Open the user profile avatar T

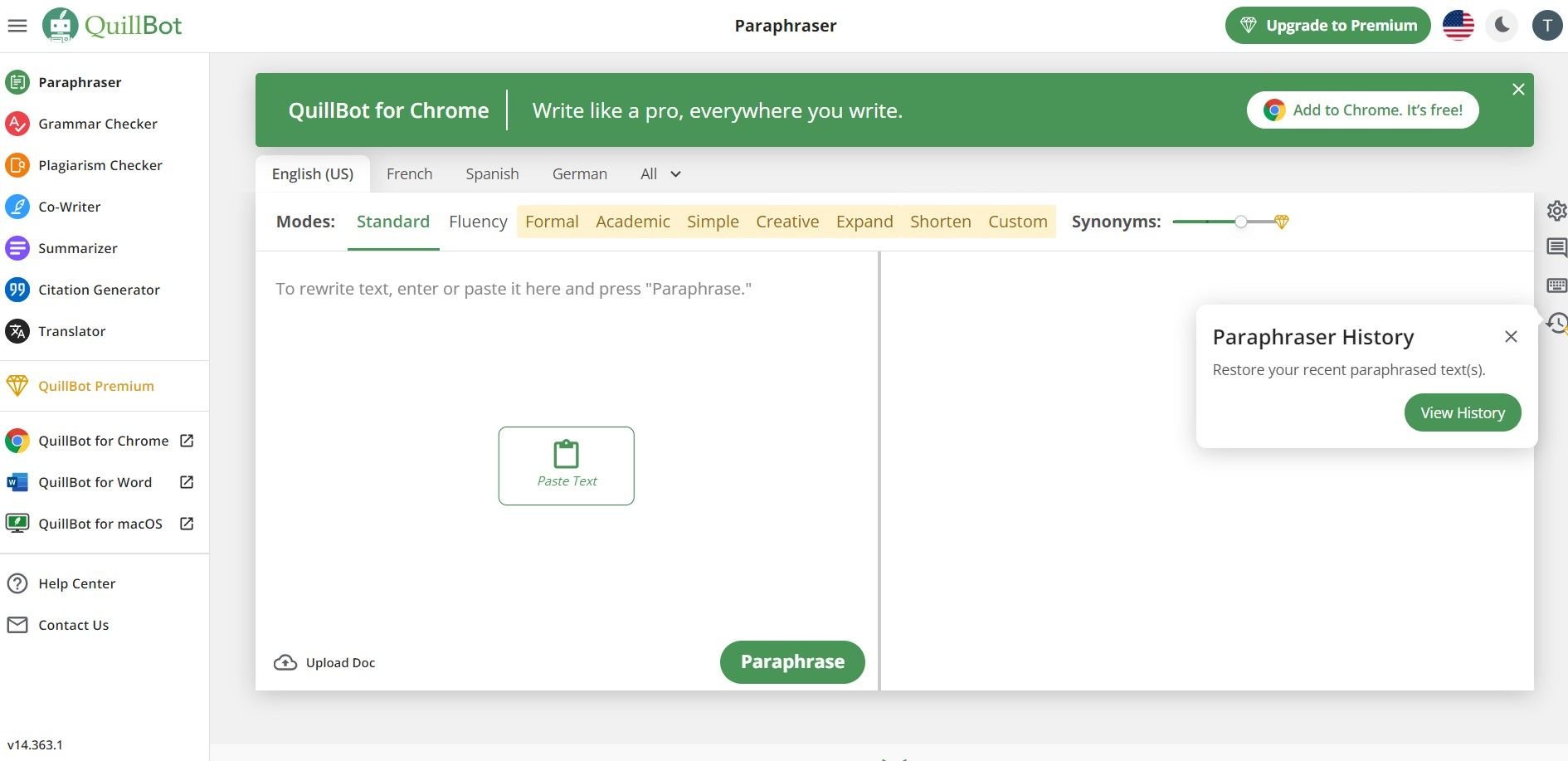coord(1547,26)
